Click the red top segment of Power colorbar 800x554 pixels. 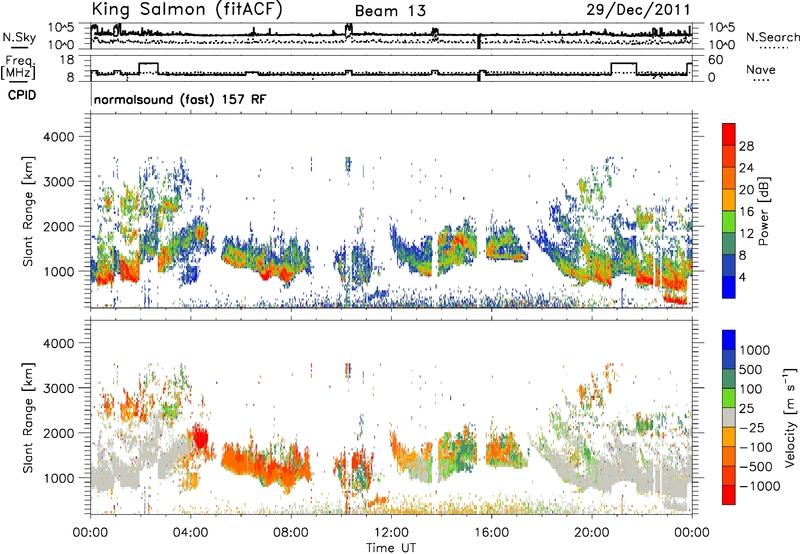tap(729, 134)
